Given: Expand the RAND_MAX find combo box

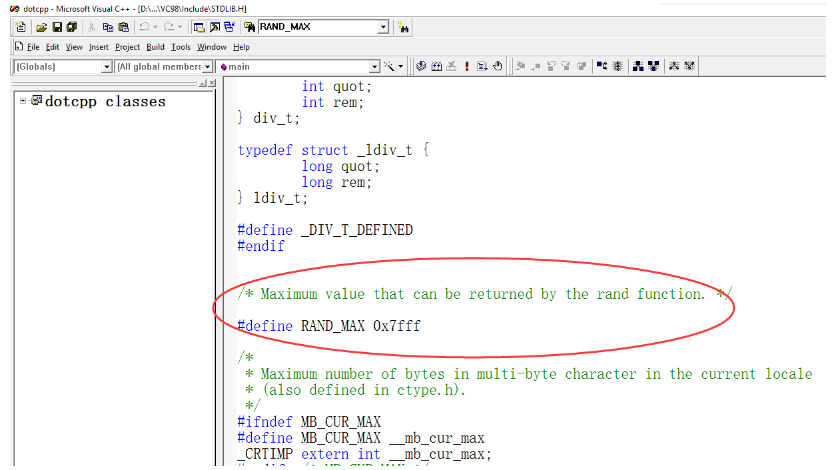Looking at the screenshot, I should point(385,26).
